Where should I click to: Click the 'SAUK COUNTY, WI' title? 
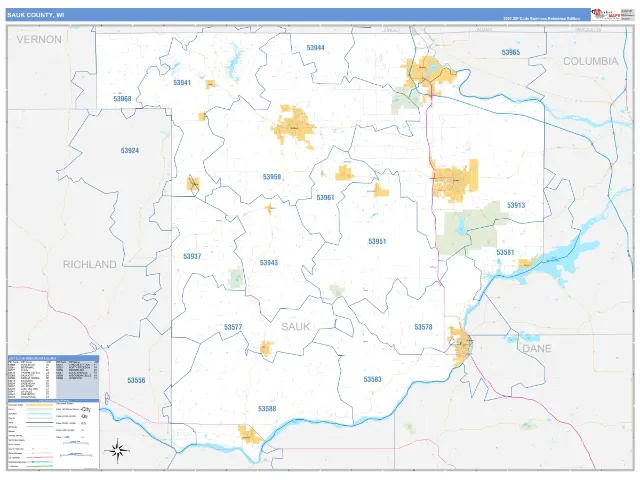pos(36,15)
